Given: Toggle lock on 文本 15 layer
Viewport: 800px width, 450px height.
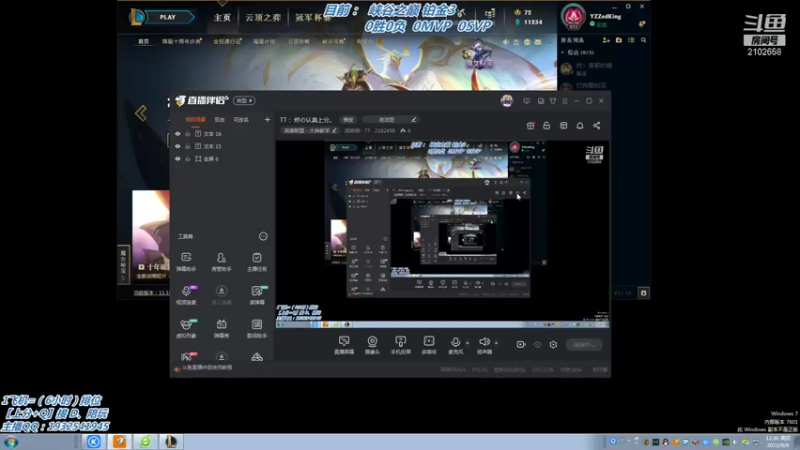Looking at the screenshot, I should click(x=188, y=146).
